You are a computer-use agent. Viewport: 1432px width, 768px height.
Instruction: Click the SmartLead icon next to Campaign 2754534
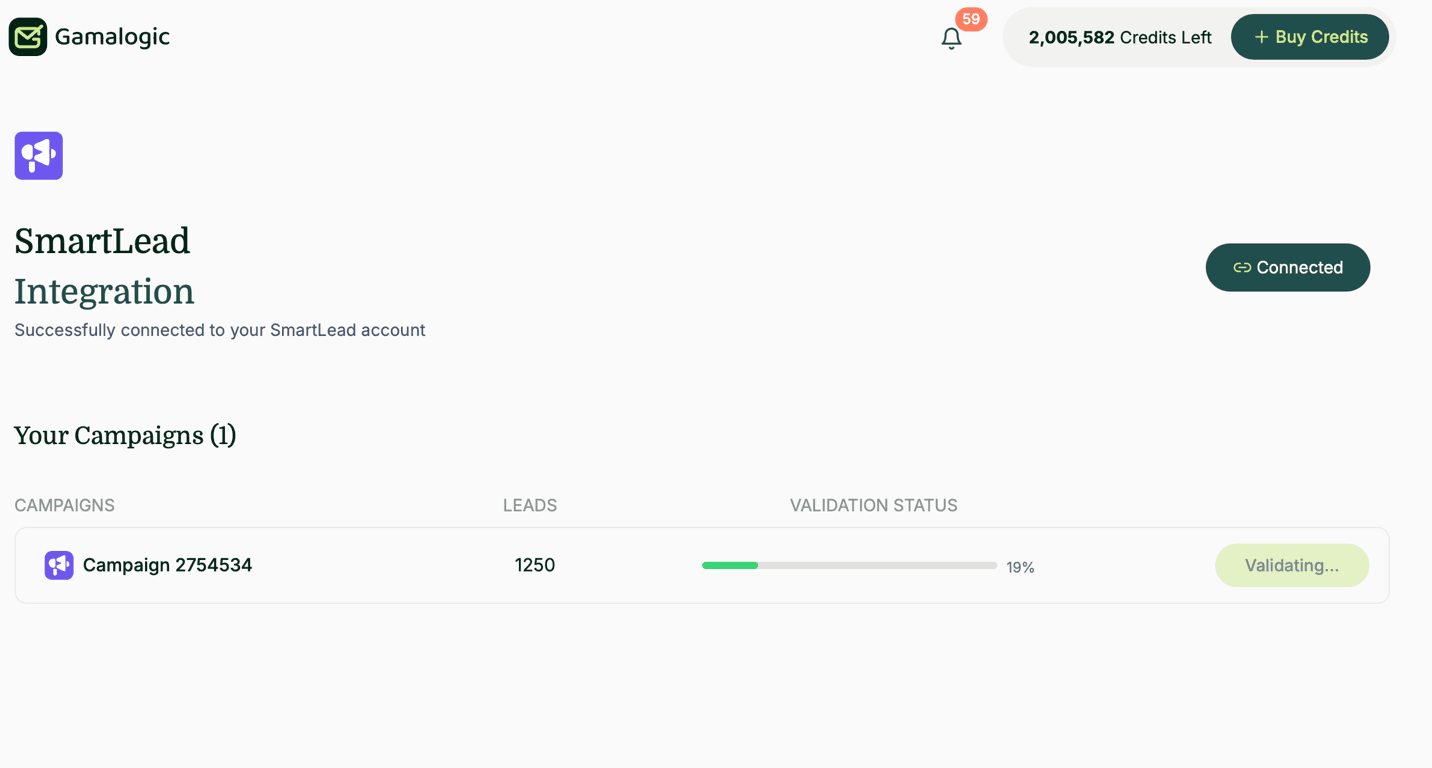click(58, 565)
